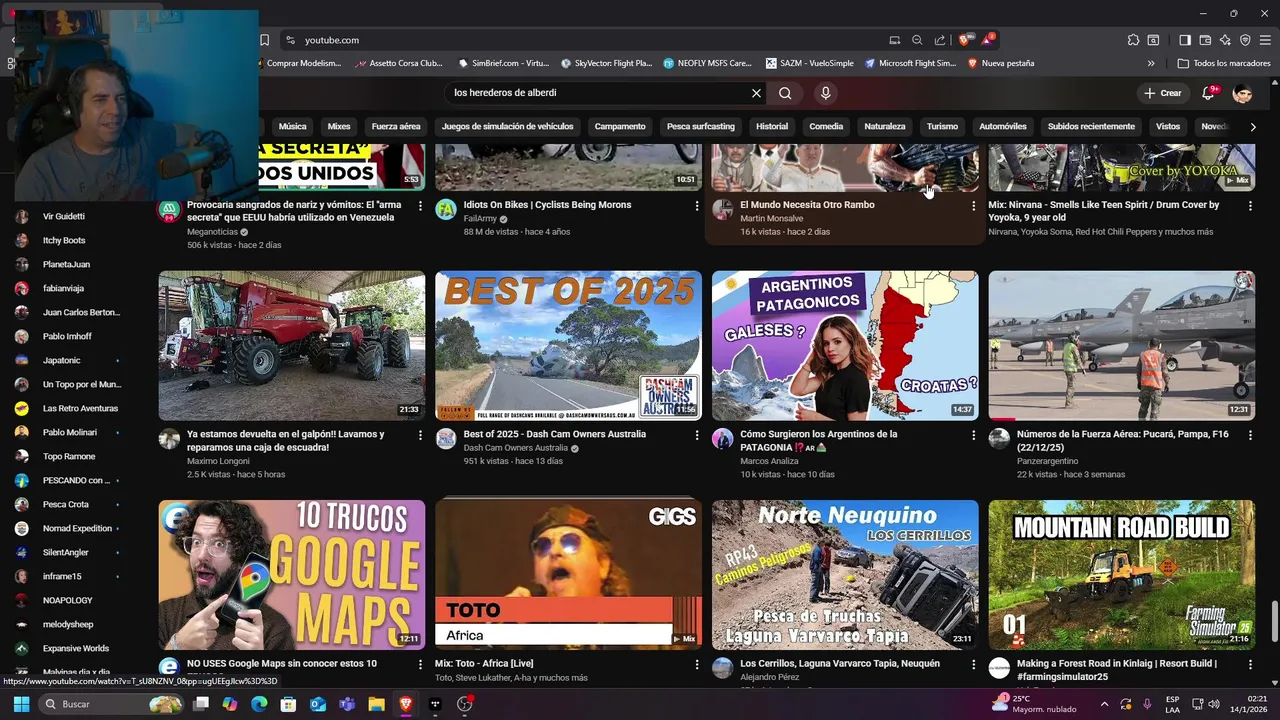Share this page from address bar

click(940, 40)
